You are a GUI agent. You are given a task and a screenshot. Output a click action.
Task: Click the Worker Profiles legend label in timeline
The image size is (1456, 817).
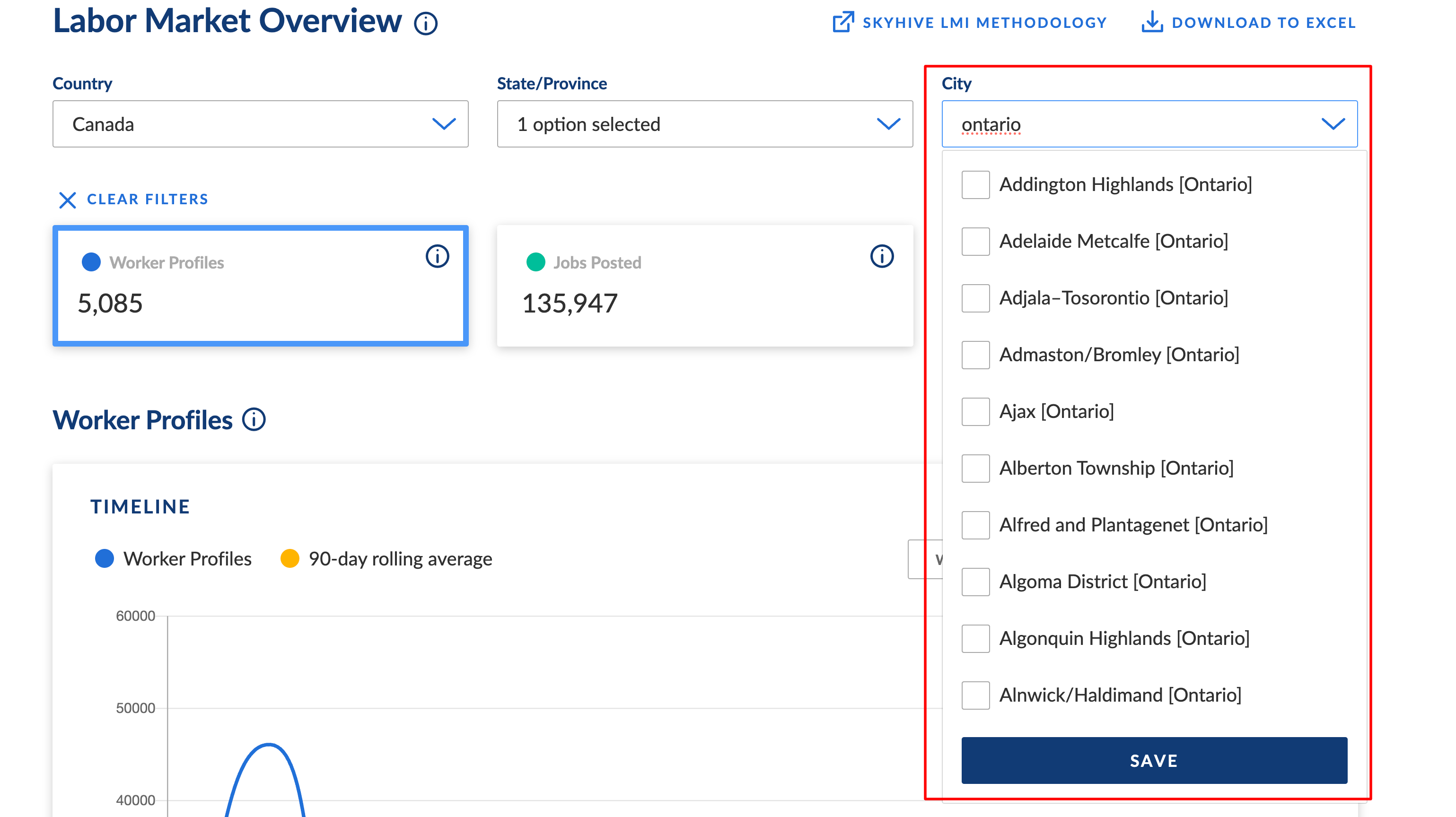coord(188,559)
